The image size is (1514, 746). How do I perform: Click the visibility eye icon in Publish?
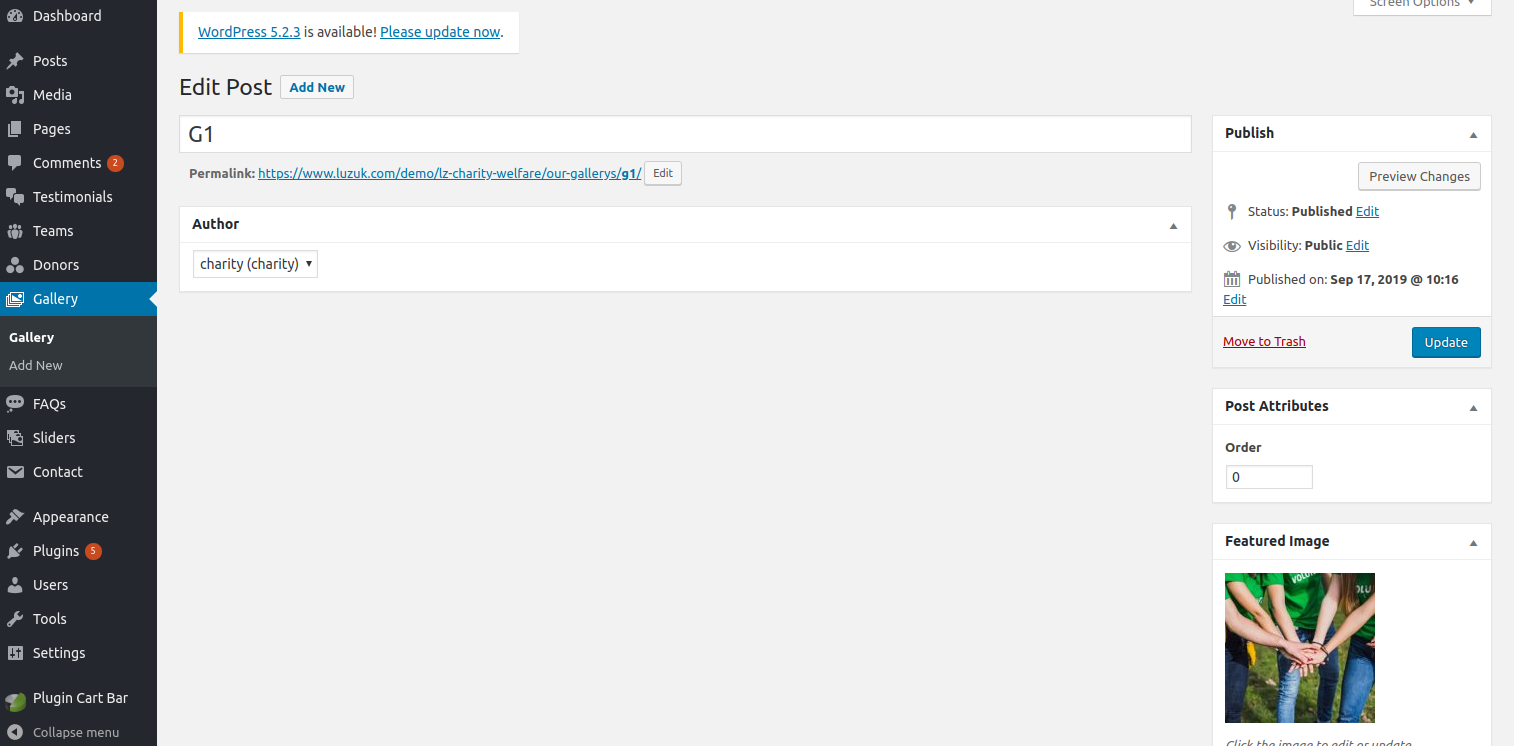point(1232,246)
